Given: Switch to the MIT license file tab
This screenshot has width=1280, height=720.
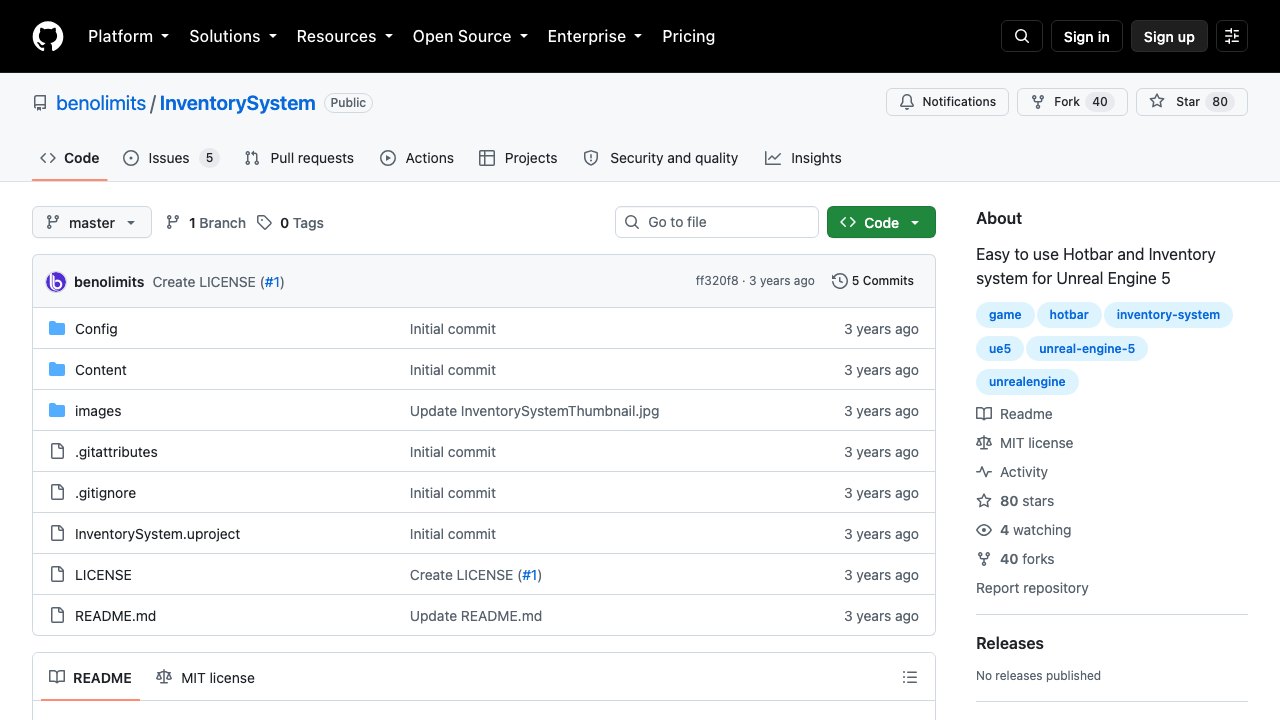Looking at the screenshot, I should (205, 678).
